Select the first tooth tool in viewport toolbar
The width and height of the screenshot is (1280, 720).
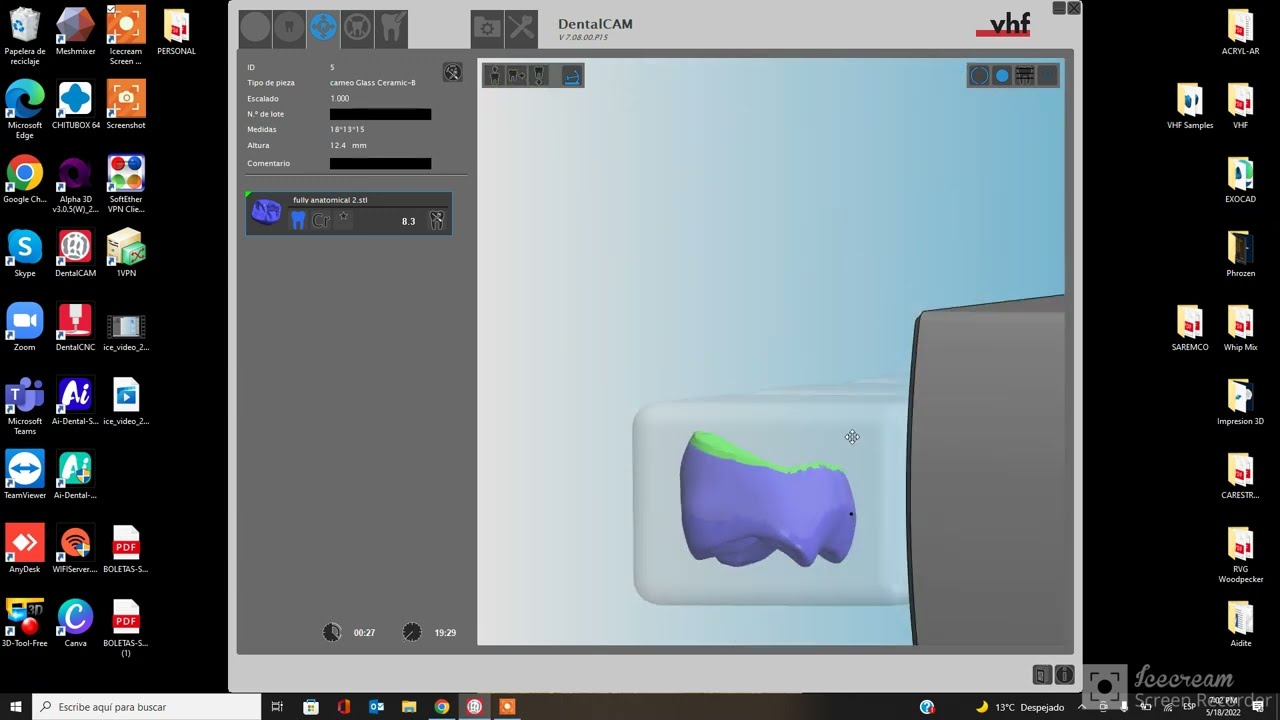click(x=494, y=75)
